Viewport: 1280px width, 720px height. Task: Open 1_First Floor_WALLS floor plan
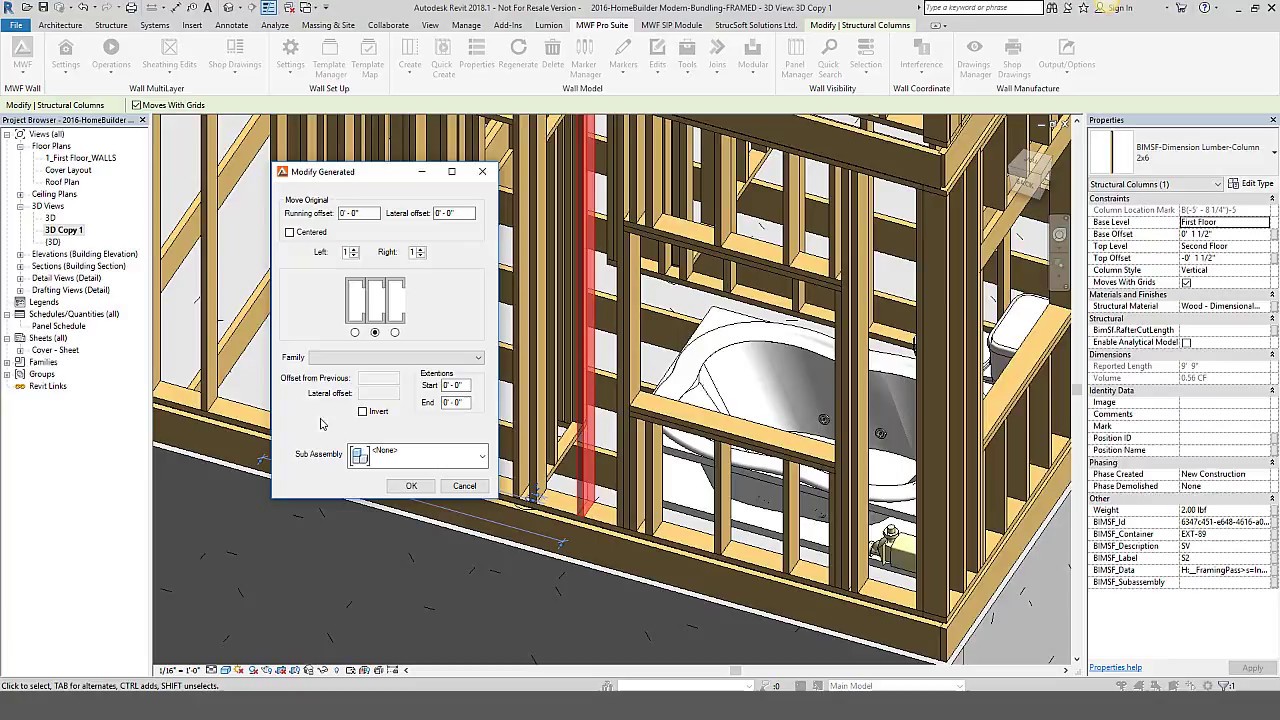pos(80,158)
